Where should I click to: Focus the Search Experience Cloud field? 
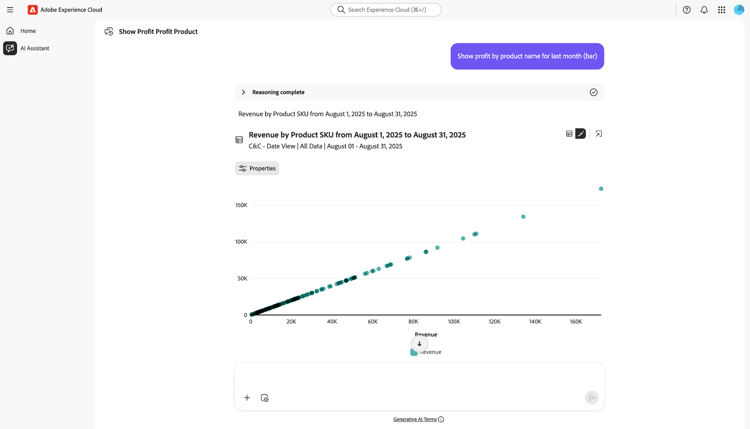[386, 10]
